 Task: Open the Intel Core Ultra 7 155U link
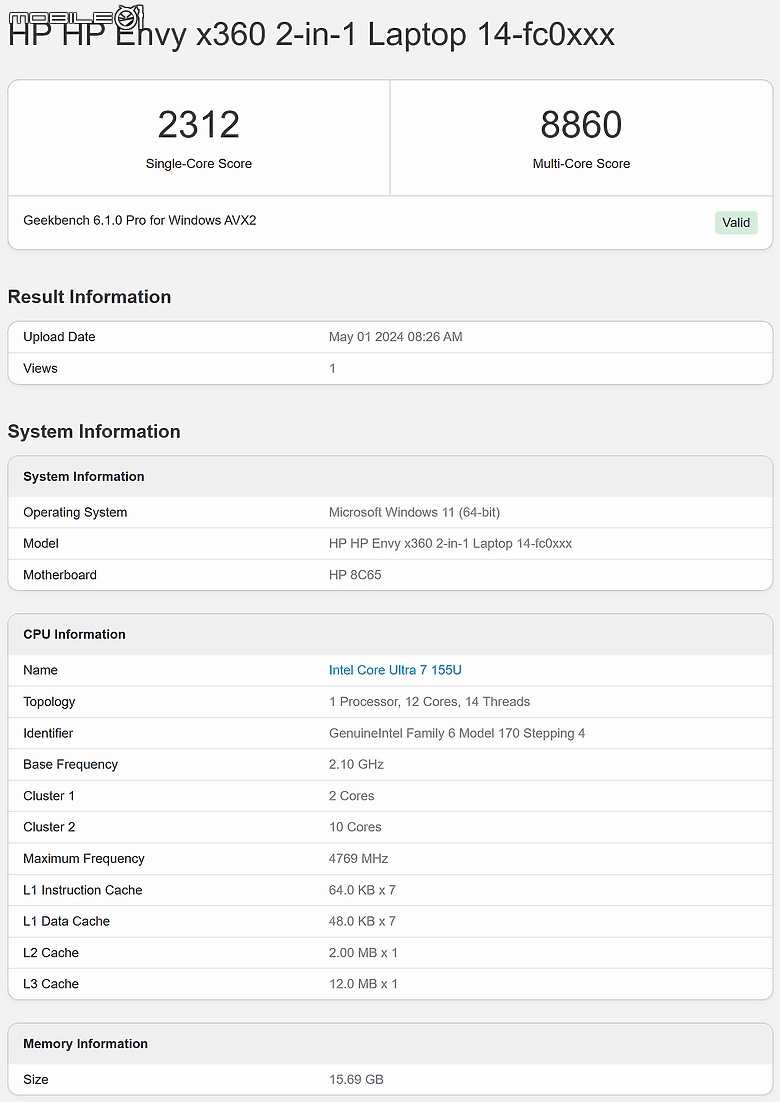tap(395, 670)
